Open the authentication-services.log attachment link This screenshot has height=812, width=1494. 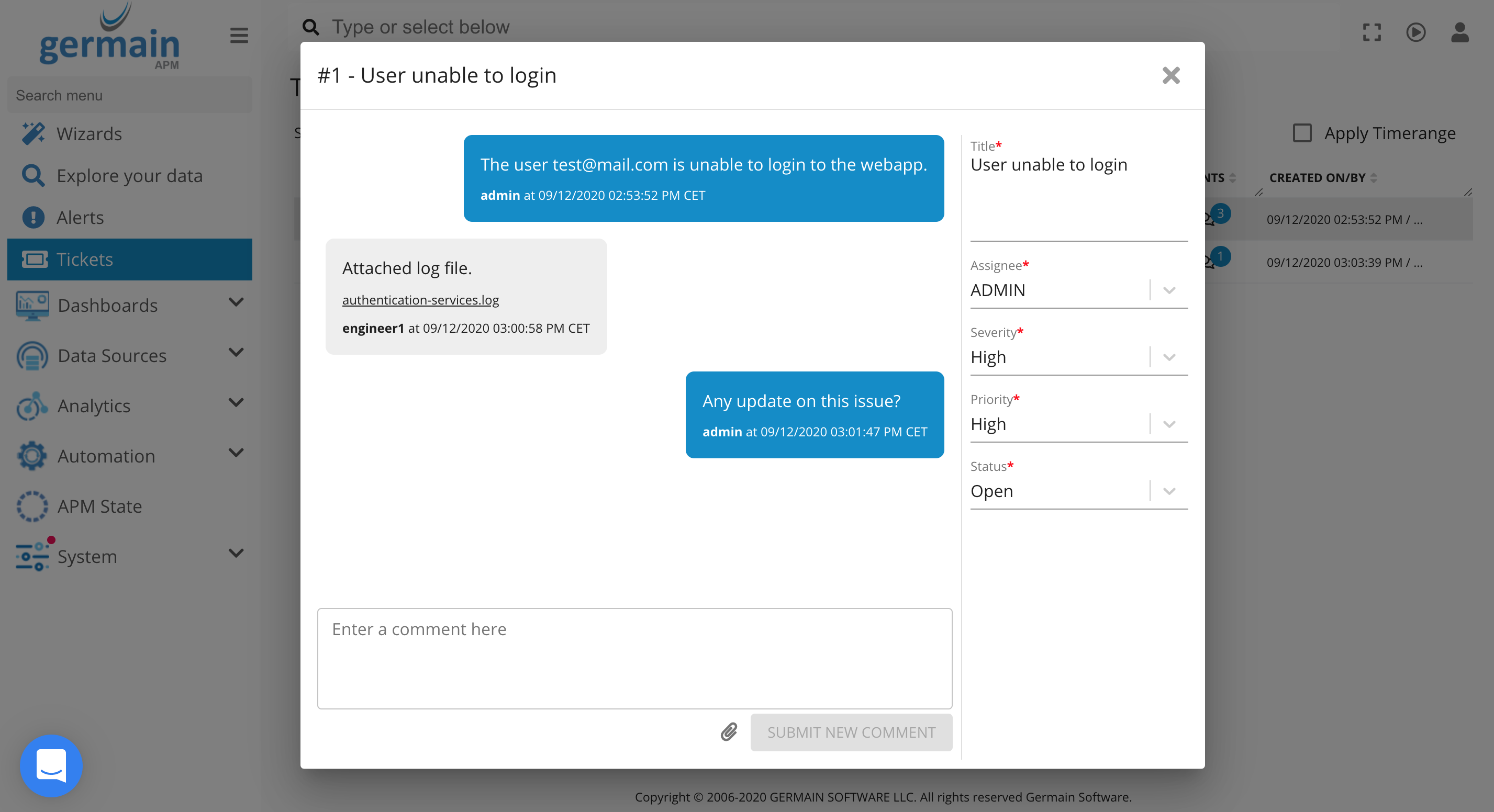coord(420,300)
